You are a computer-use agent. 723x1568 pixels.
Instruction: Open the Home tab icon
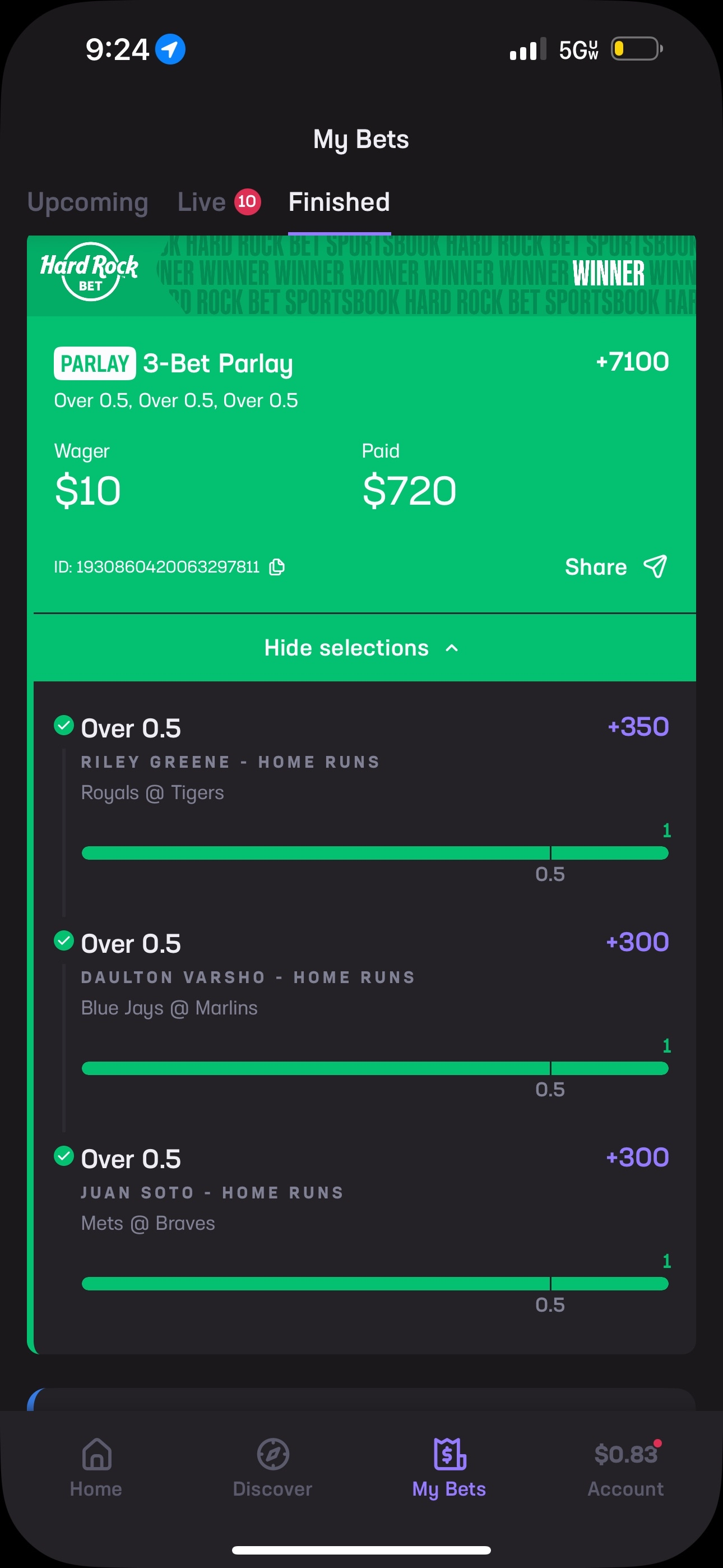coord(97,1454)
